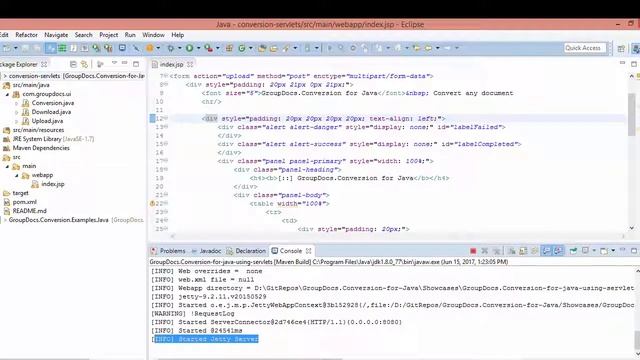Click the editor vertical scrollbar down arrow
640x360 pixels.
click(631, 228)
